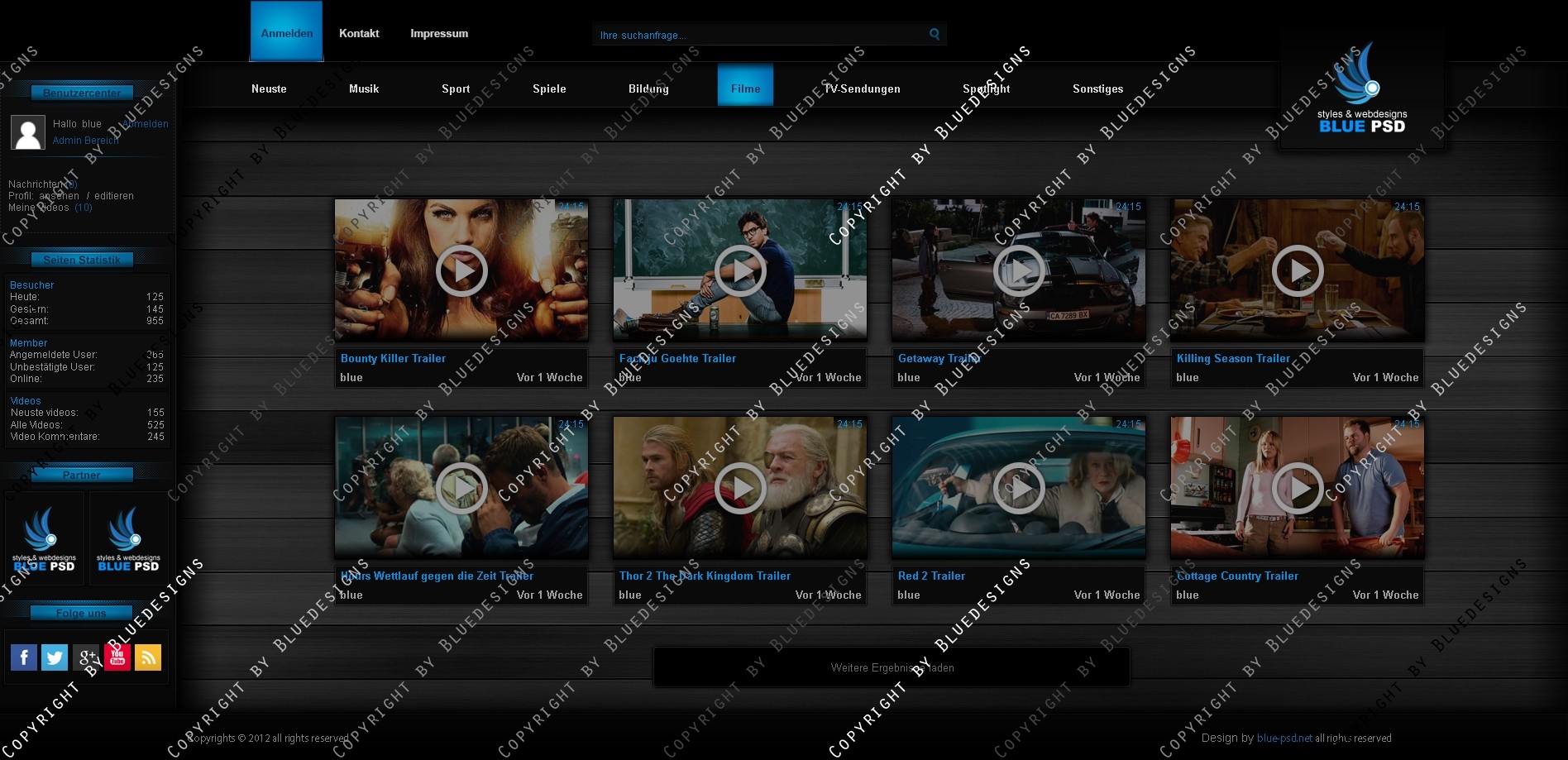
Task: Open the Facebook social icon
Action: [24, 657]
